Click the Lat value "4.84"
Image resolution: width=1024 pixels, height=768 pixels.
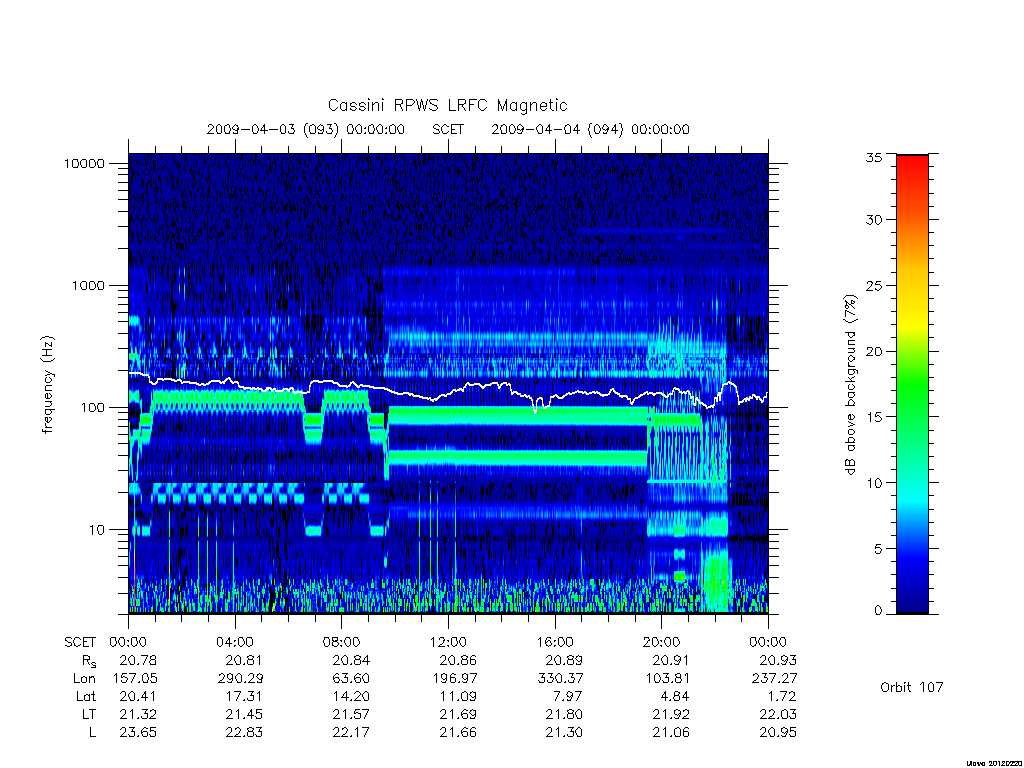[675, 696]
